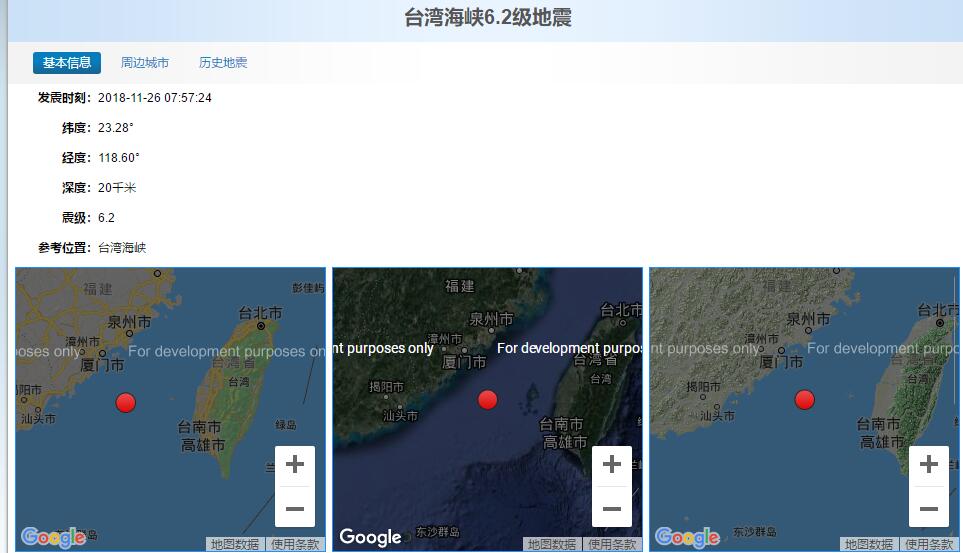Zoom in on the middle satellite map
The height and width of the screenshot is (553, 963).
611,465
